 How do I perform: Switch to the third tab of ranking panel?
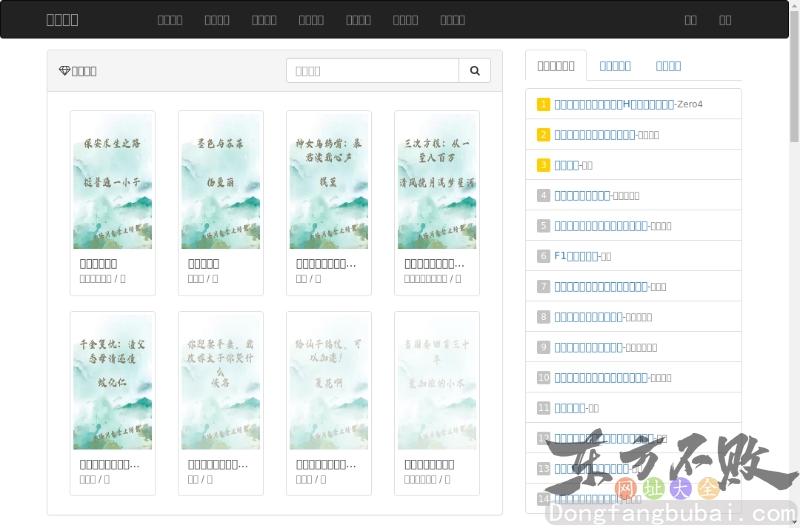pyautogui.click(x=668, y=66)
